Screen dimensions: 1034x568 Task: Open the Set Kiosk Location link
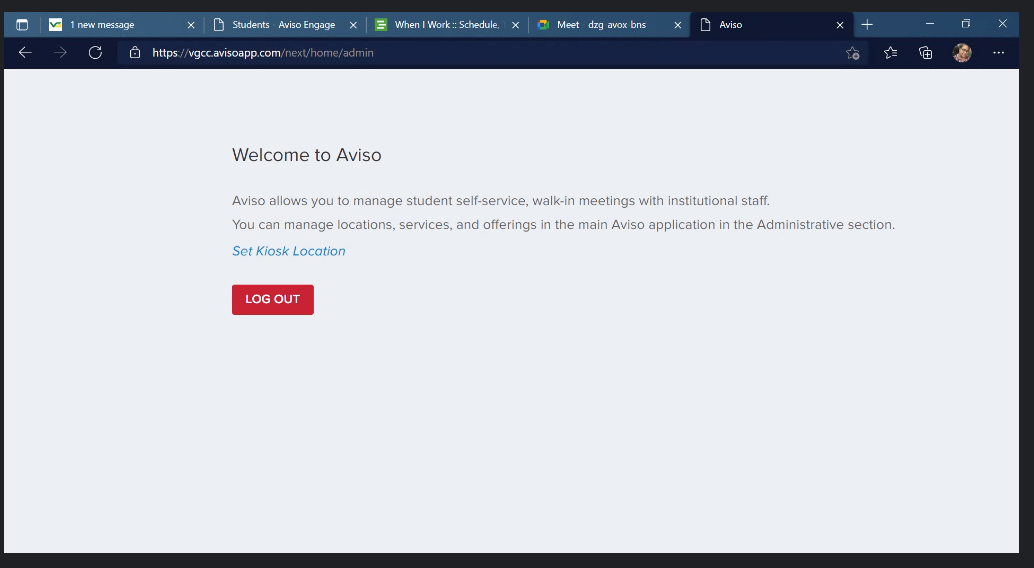[x=289, y=251]
